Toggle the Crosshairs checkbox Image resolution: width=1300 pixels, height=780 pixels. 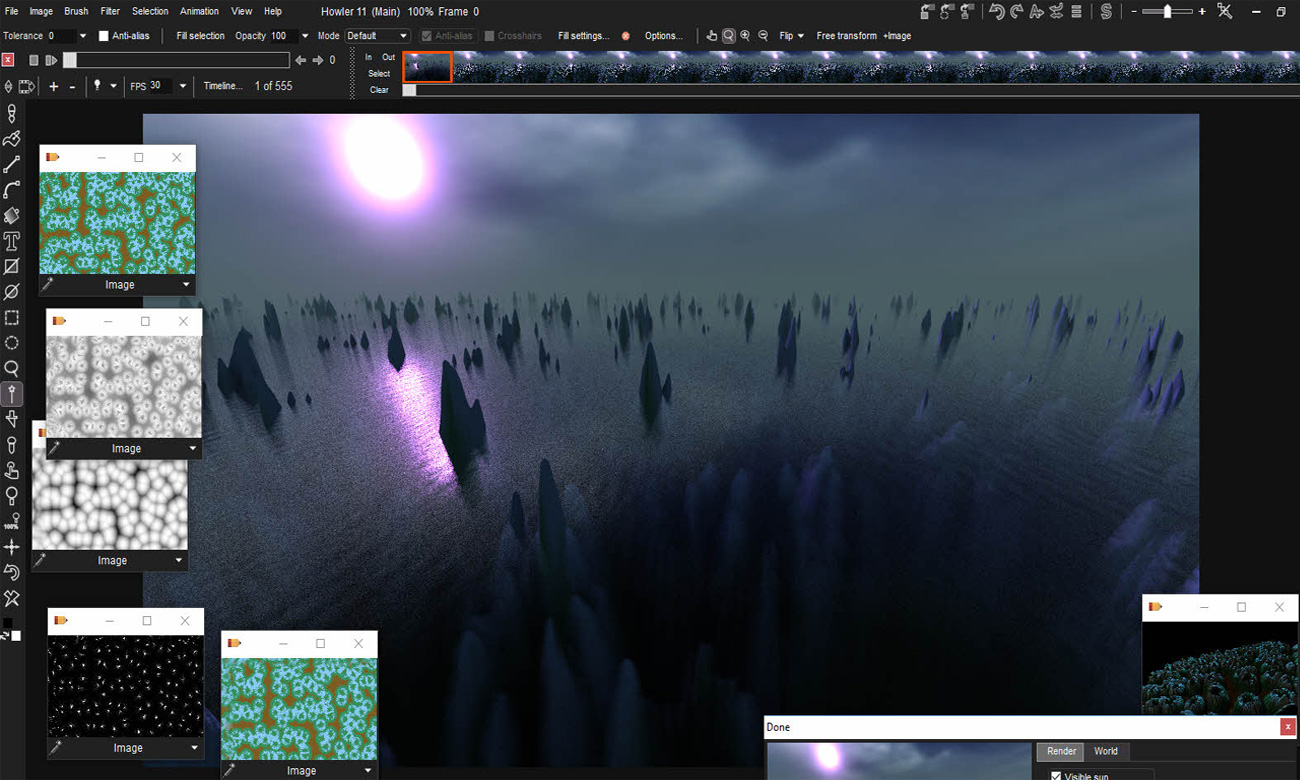pyautogui.click(x=490, y=36)
